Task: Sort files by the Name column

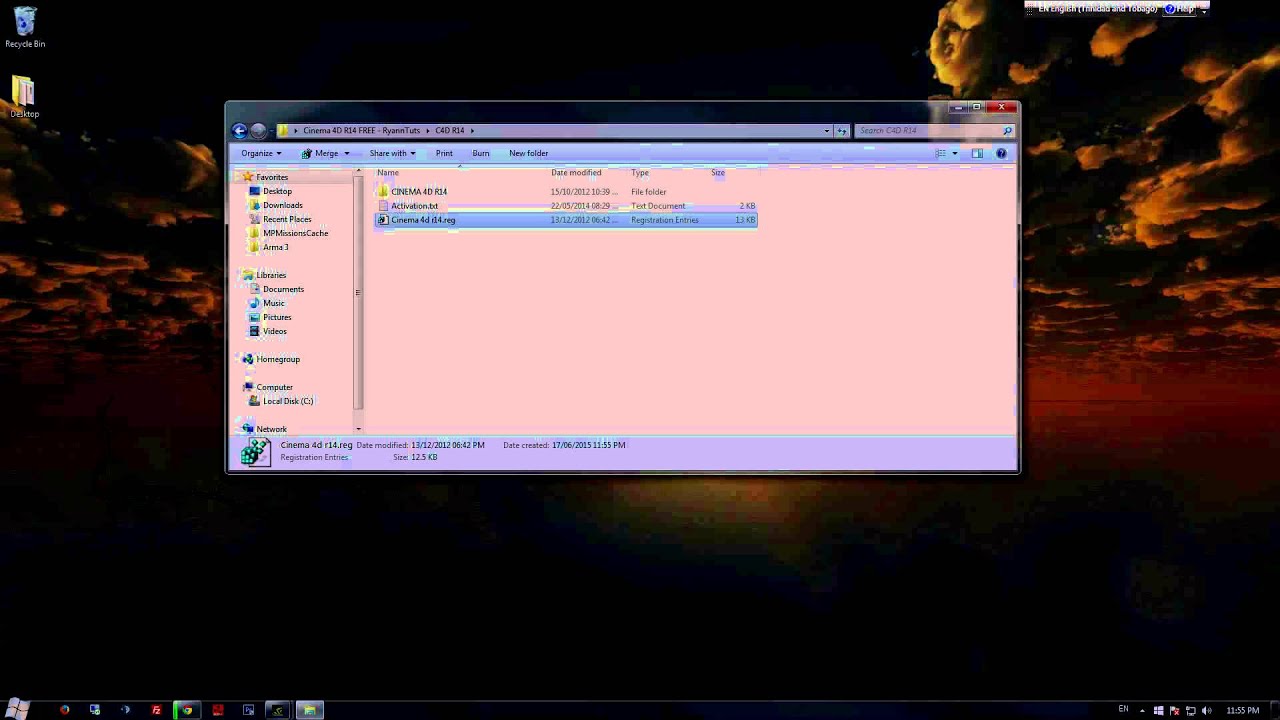Action: (388, 172)
